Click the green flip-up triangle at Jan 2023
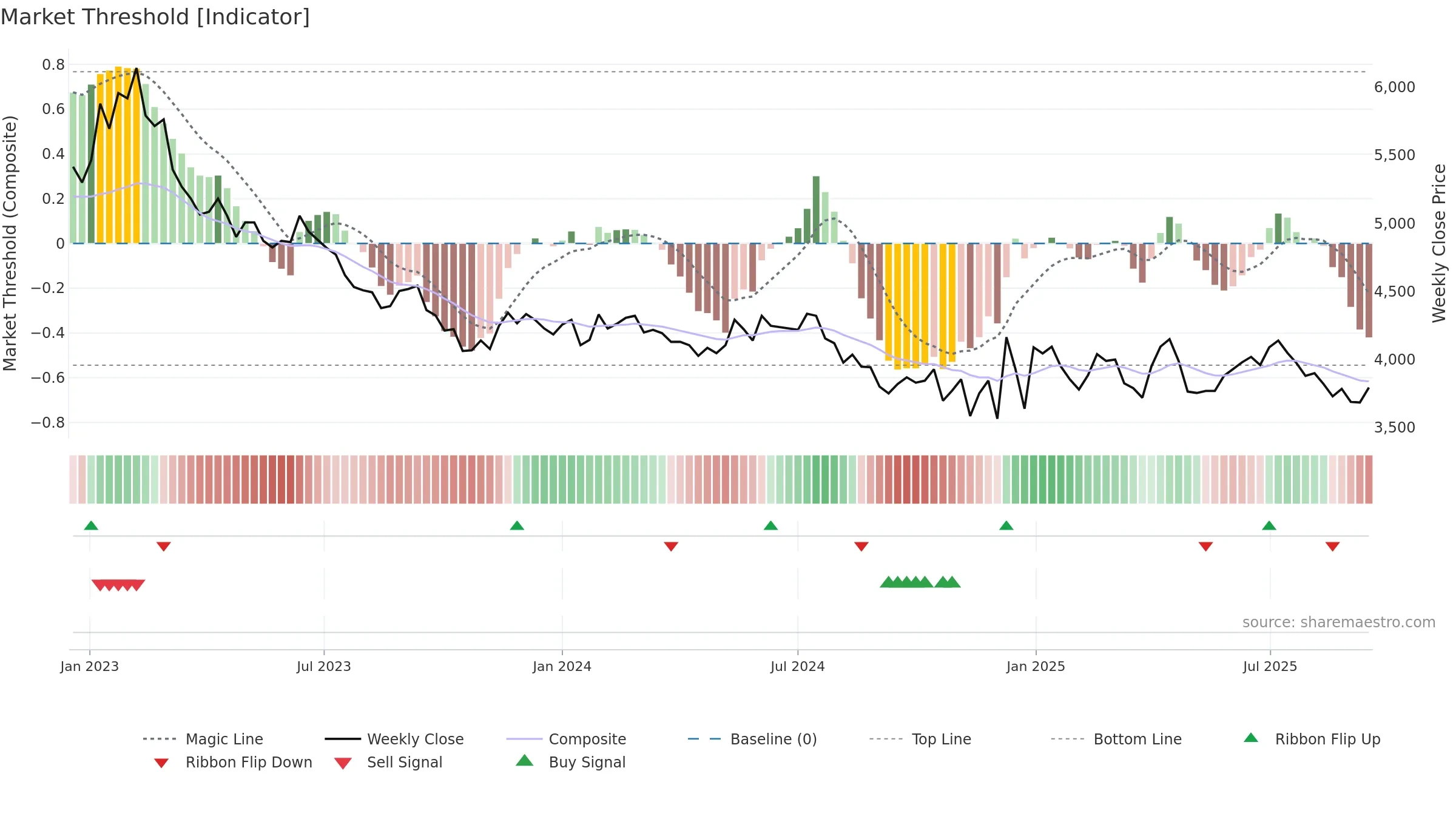The height and width of the screenshot is (819, 1456). click(x=91, y=525)
